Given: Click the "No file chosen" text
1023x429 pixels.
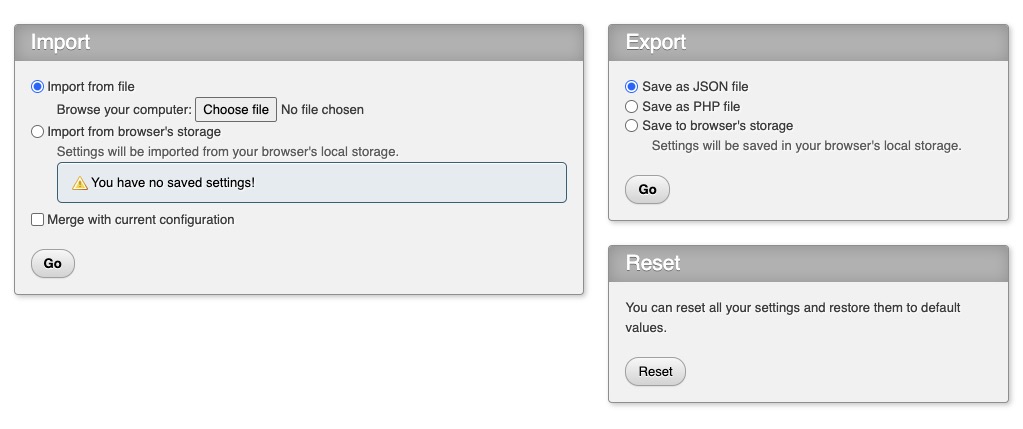Looking at the screenshot, I should (322, 110).
